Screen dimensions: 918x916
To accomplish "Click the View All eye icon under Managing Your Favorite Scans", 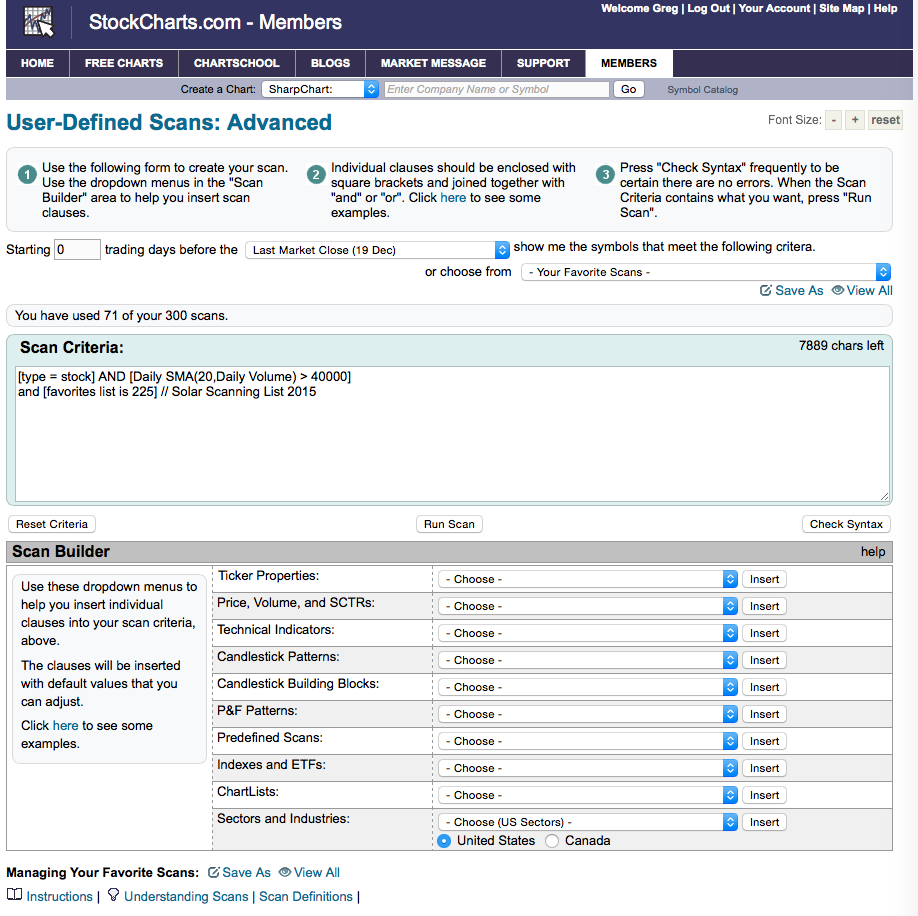I will click(285, 872).
